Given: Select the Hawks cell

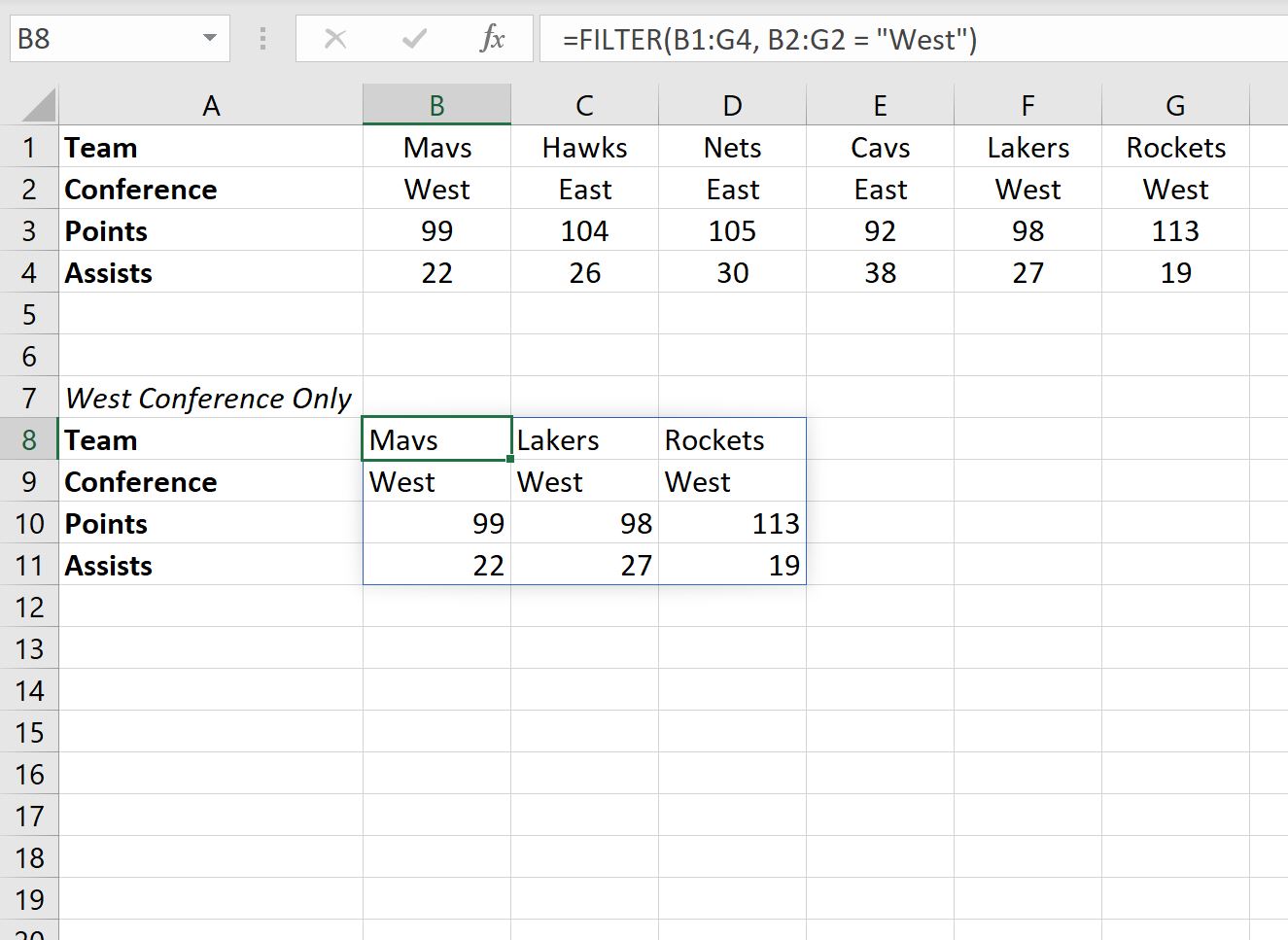Looking at the screenshot, I should pyautogui.click(x=585, y=147).
